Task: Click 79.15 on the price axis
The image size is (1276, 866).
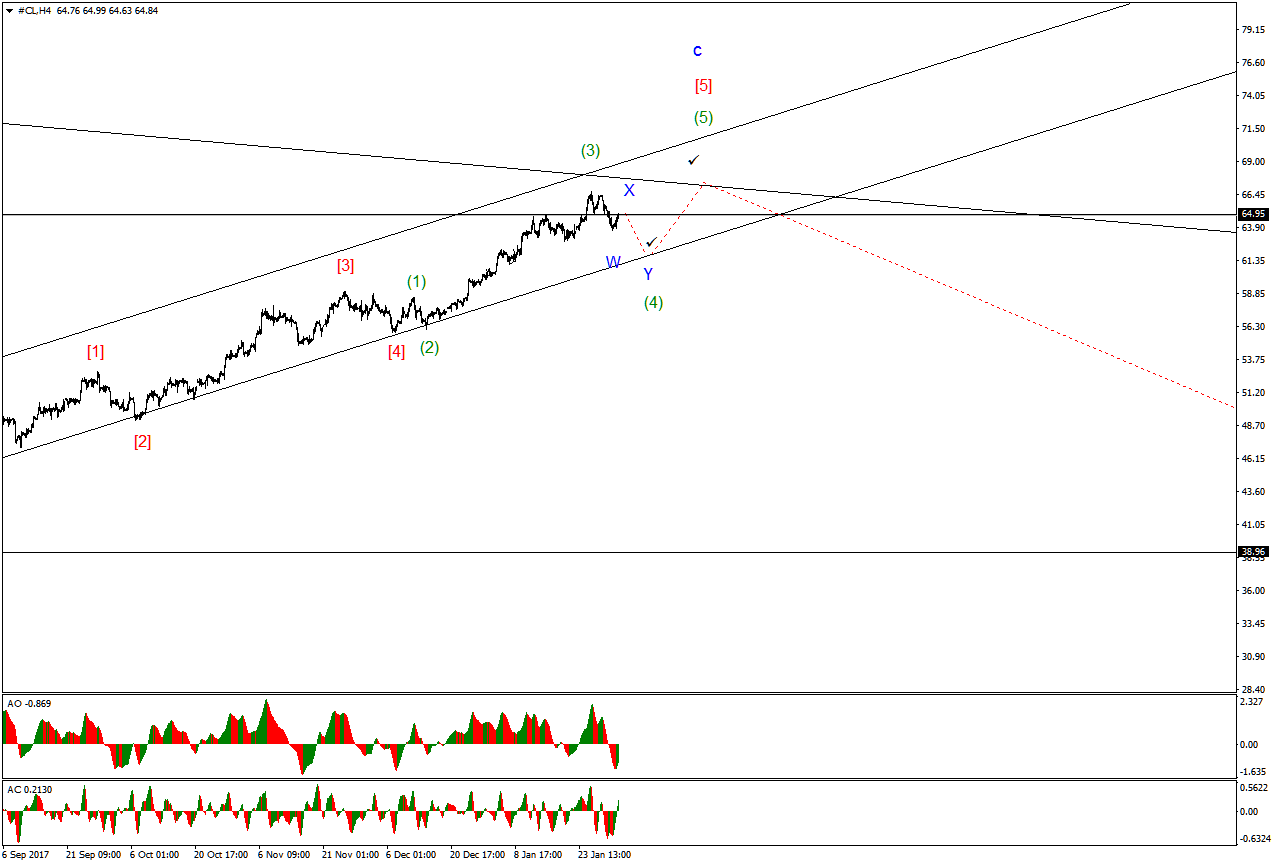Action: pos(1254,30)
